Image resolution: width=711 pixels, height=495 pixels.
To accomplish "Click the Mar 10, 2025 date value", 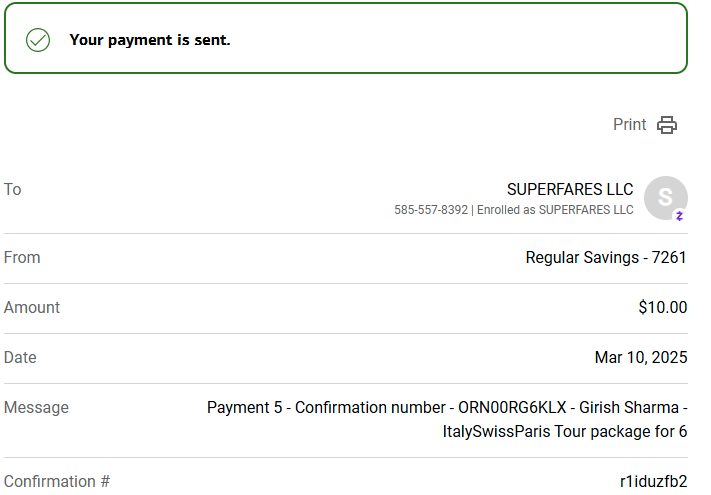I will pos(641,357).
